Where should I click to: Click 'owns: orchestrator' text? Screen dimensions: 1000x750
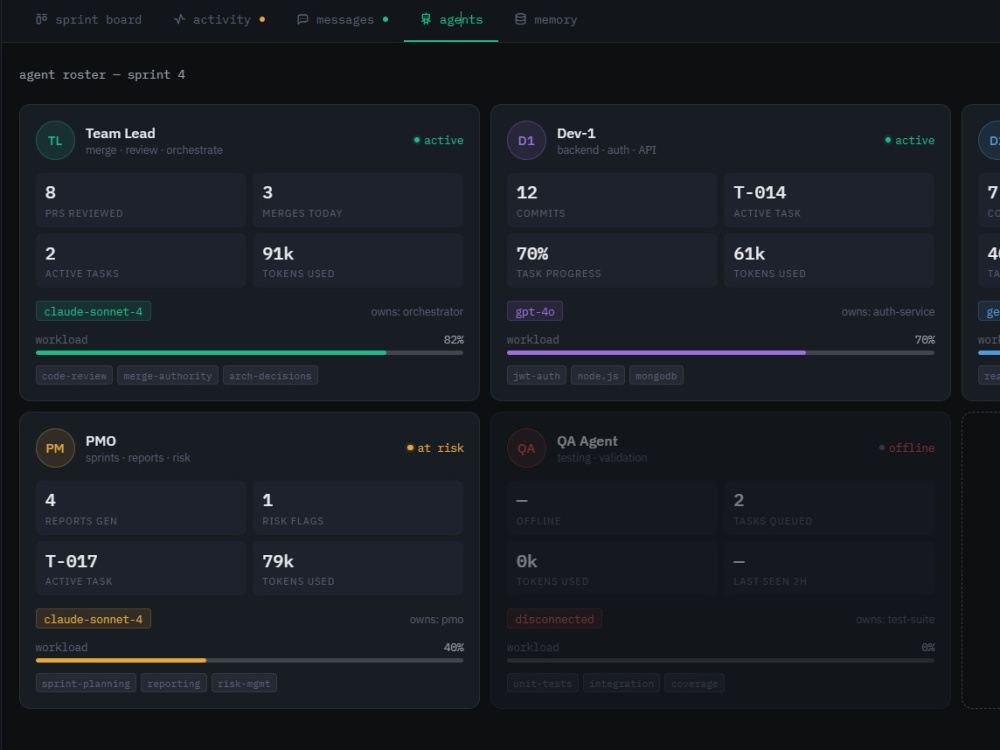[417, 312]
